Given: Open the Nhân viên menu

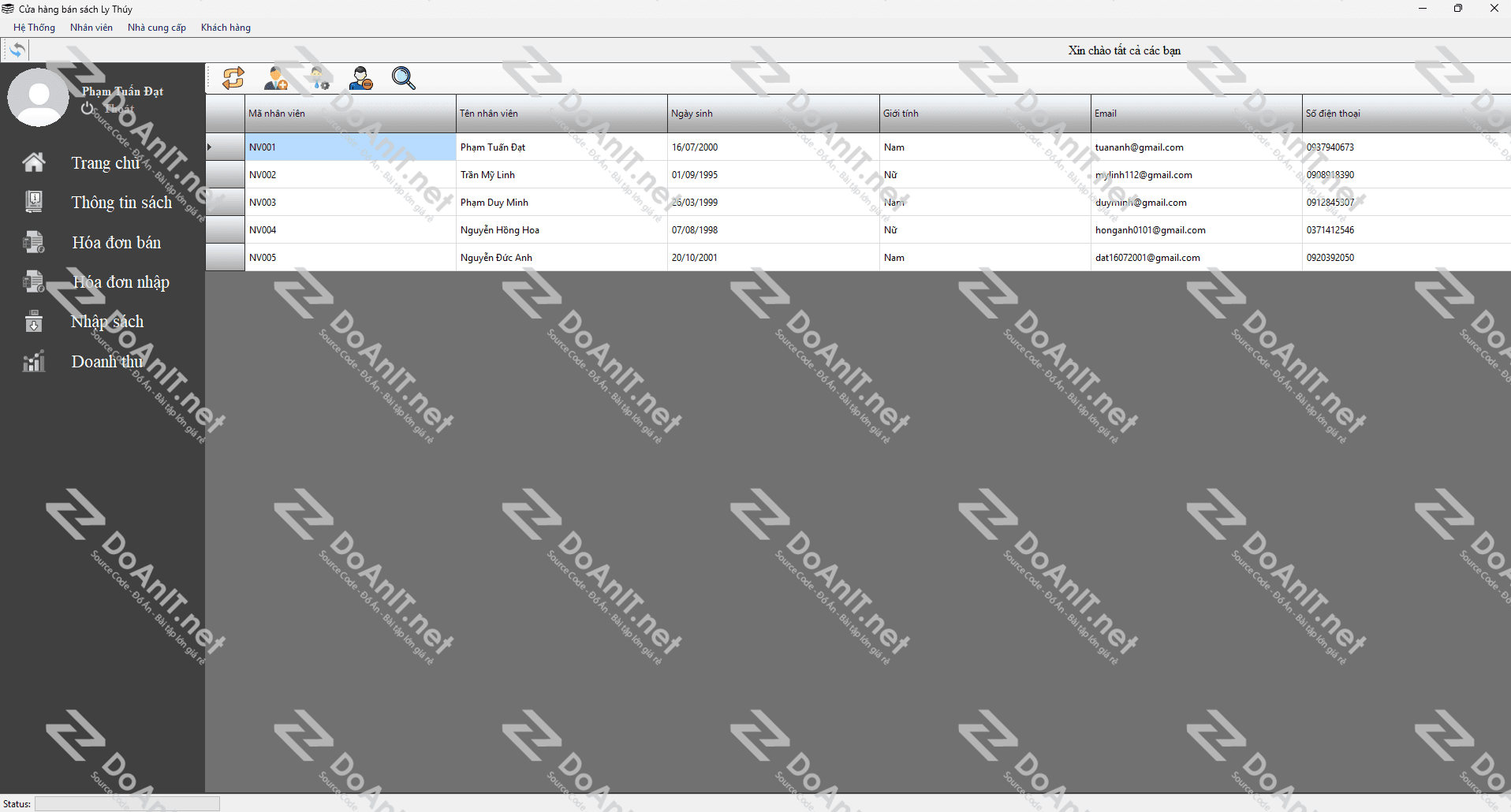Looking at the screenshot, I should click(x=91, y=28).
